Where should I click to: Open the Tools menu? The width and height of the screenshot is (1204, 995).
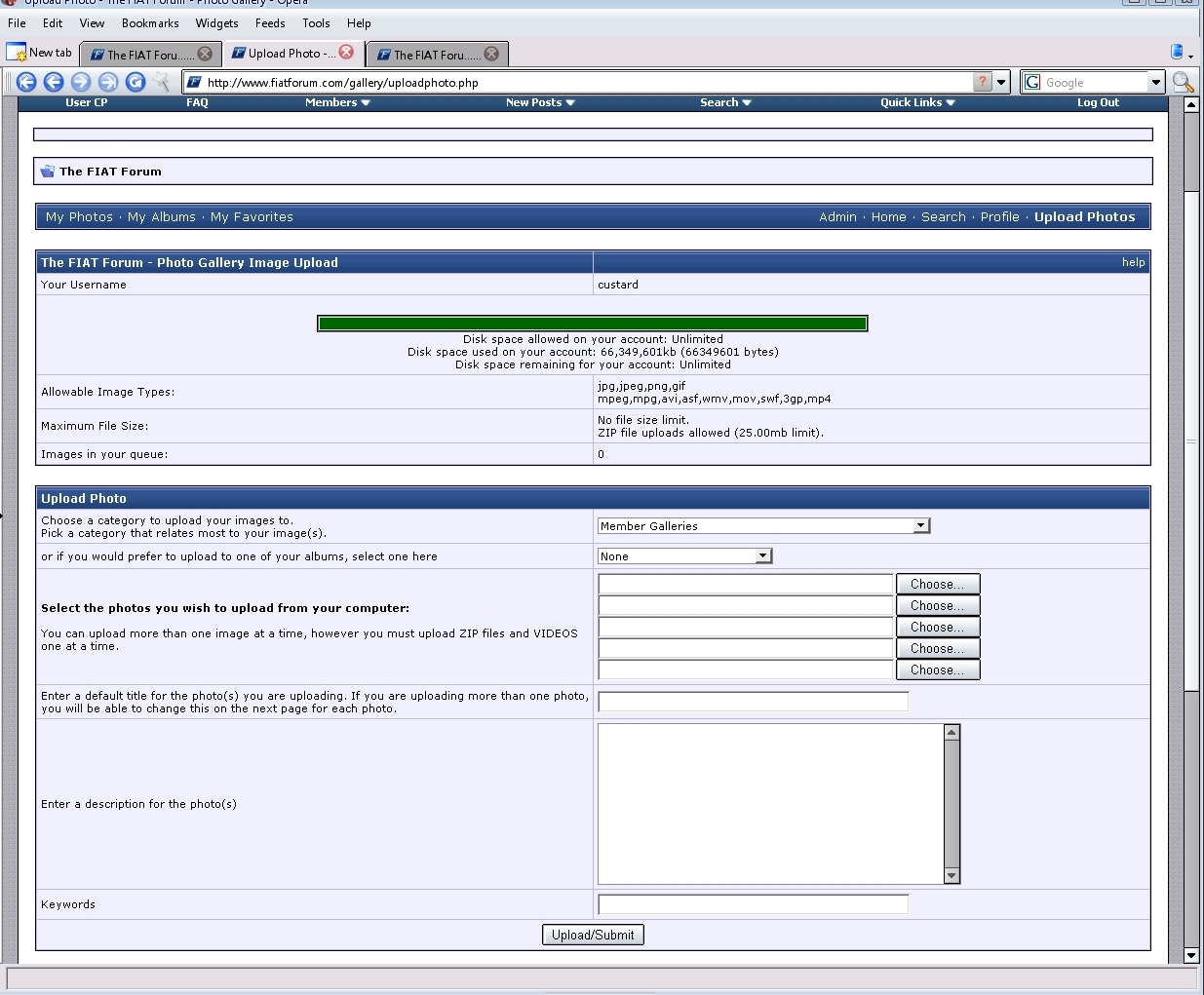pyautogui.click(x=316, y=23)
